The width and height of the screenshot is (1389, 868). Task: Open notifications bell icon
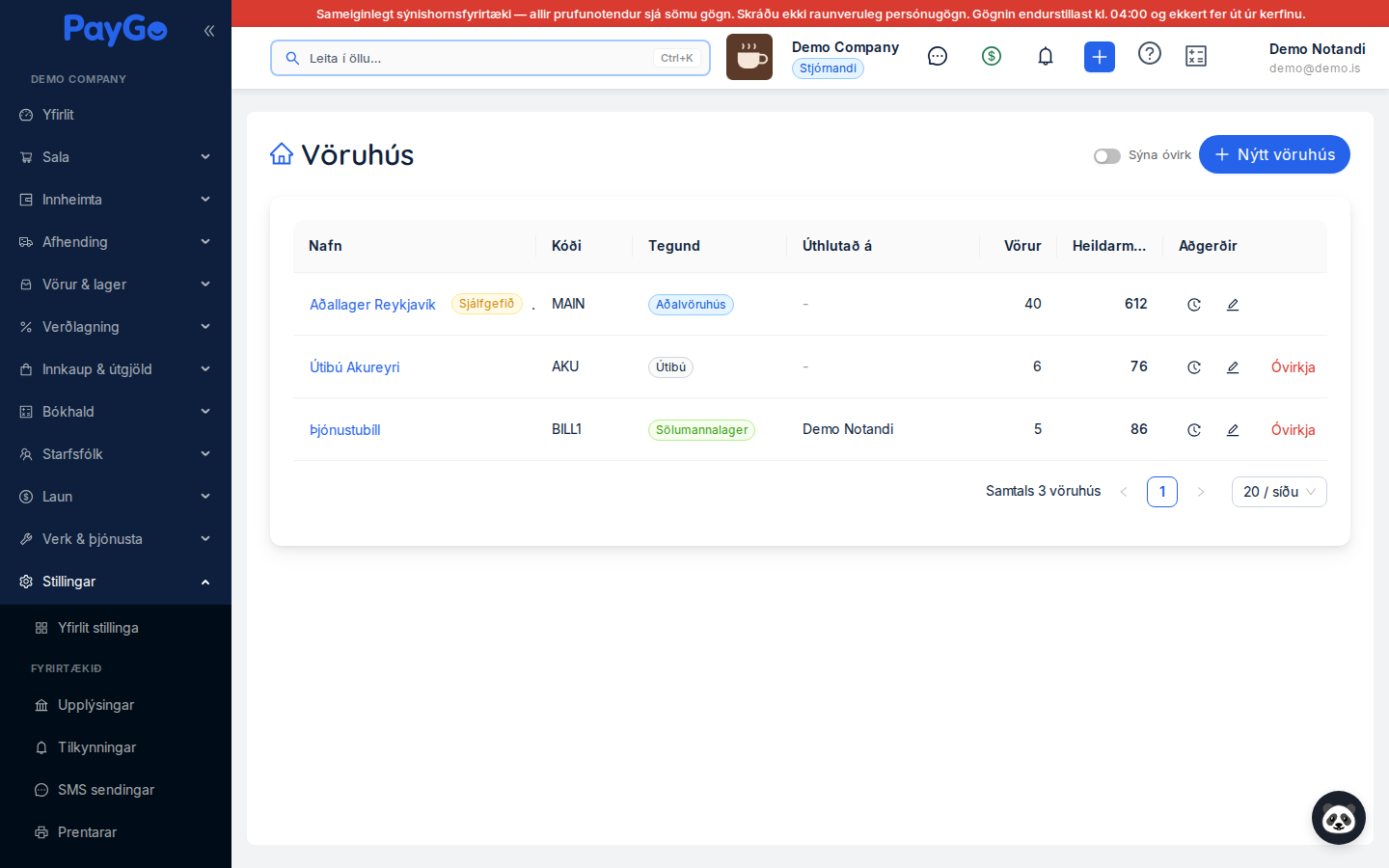click(1046, 56)
